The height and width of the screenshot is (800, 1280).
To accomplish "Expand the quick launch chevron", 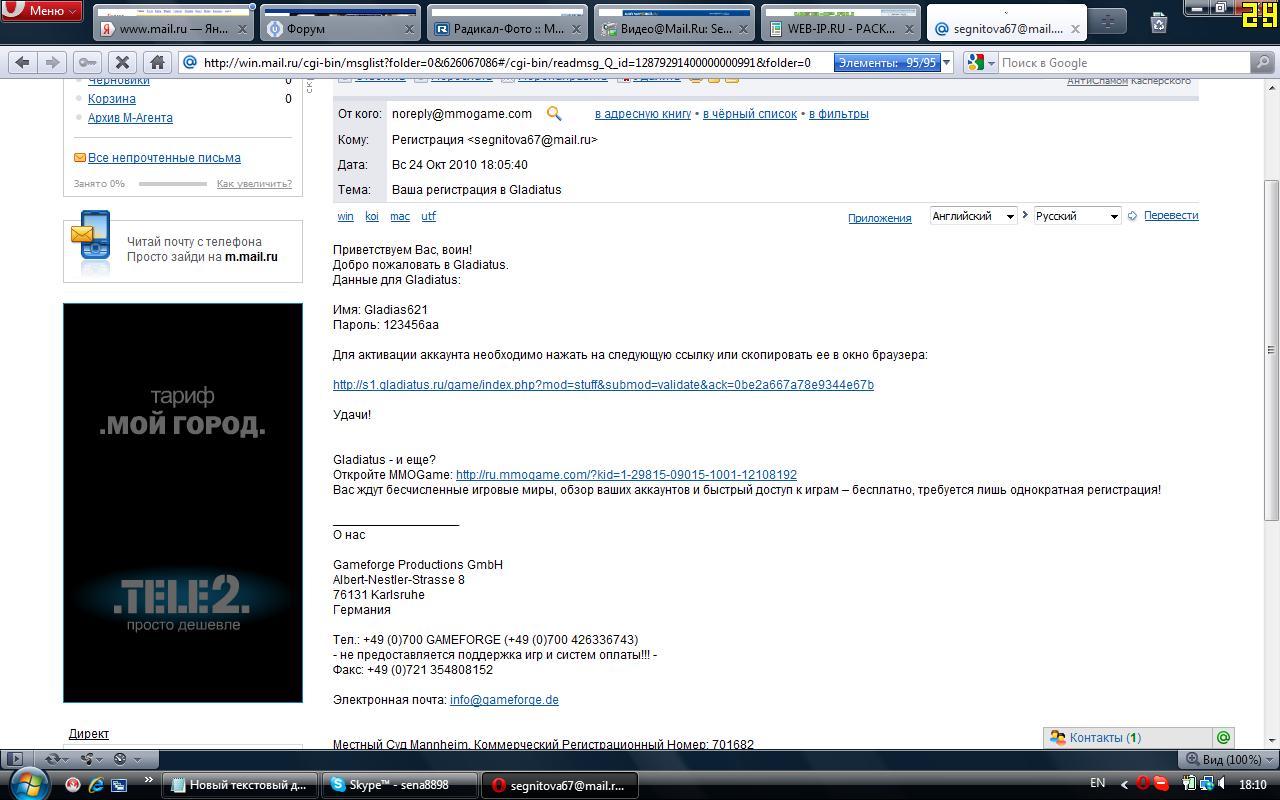I will pos(149,781).
